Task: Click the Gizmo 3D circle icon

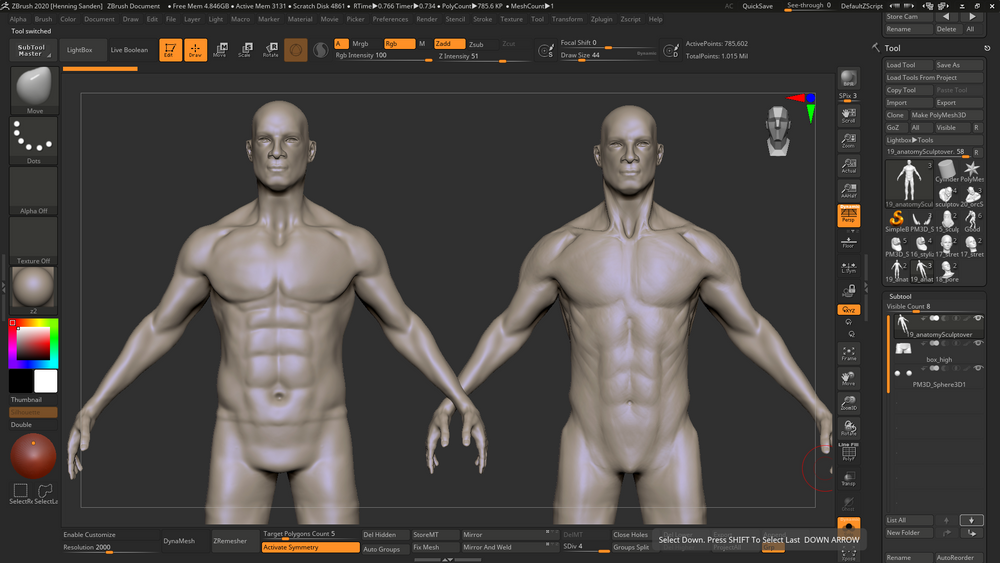Action: (x=295, y=50)
